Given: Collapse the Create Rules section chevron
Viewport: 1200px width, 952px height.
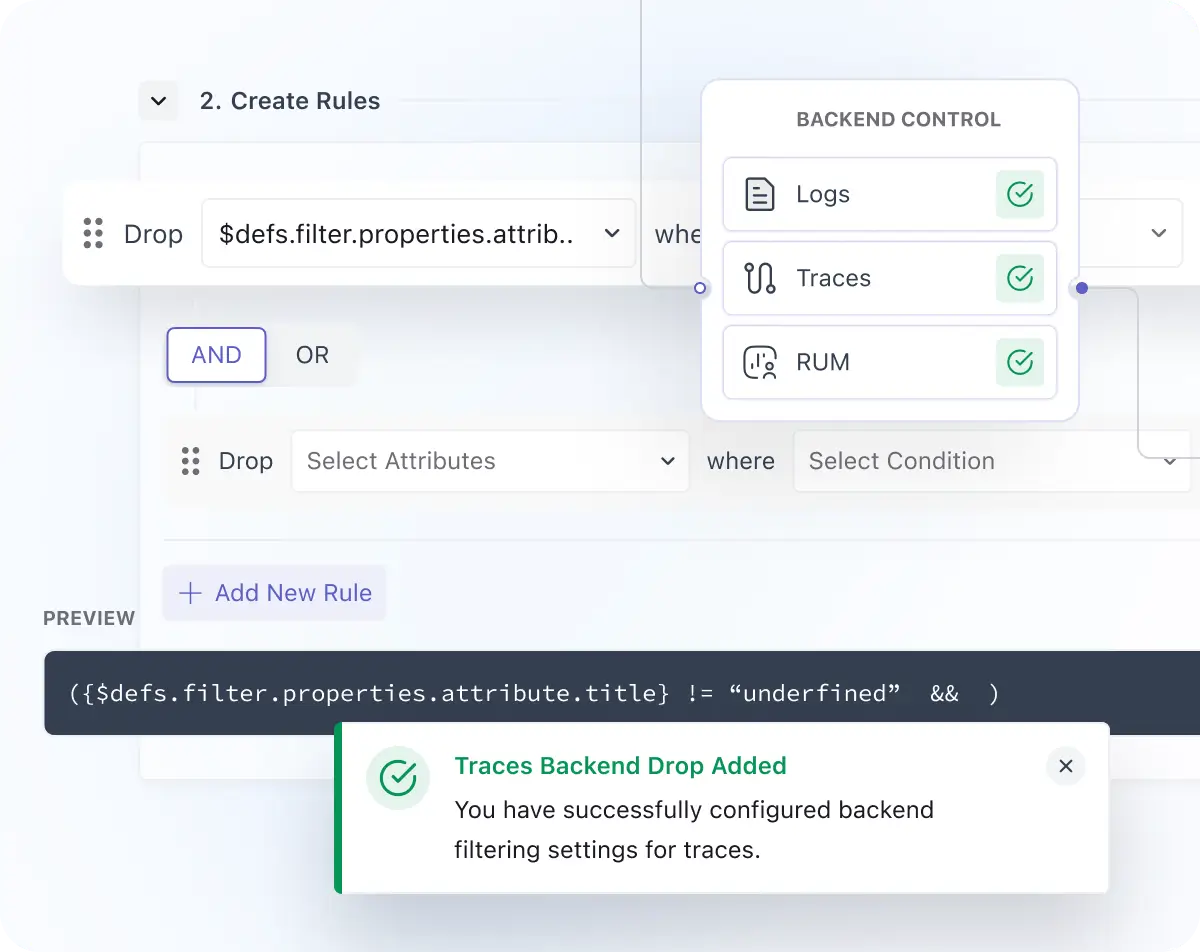Looking at the screenshot, I should tap(158, 100).
